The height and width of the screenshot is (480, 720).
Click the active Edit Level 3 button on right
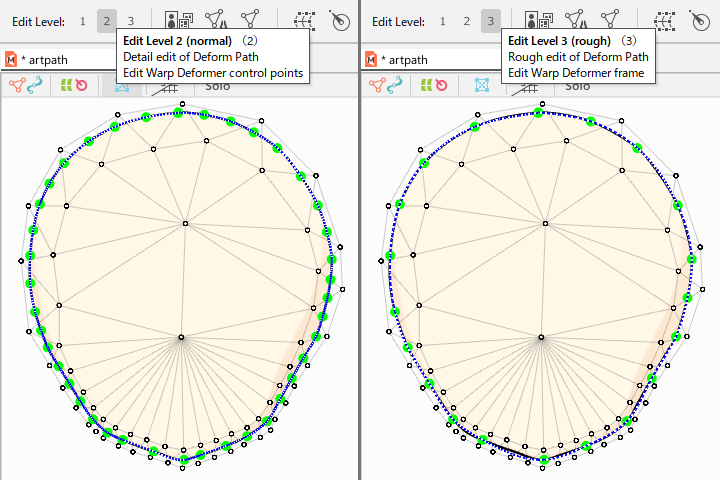490,20
